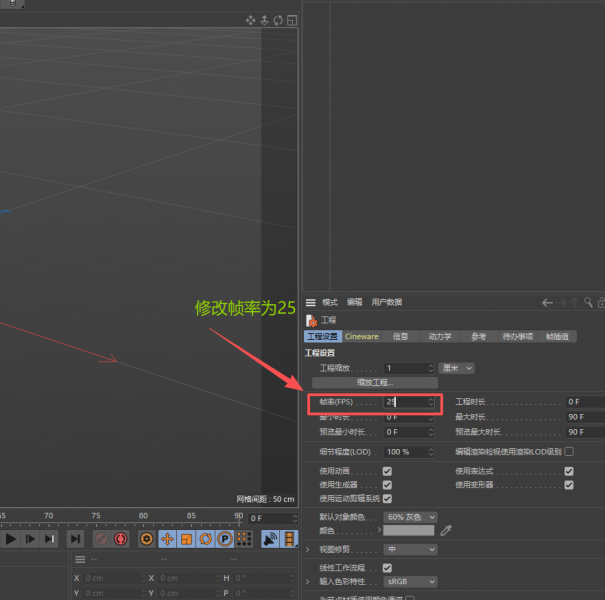Click the gray 颜色 color swatch
This screenshot has width=605, height=600.
[x=410, y=530]
